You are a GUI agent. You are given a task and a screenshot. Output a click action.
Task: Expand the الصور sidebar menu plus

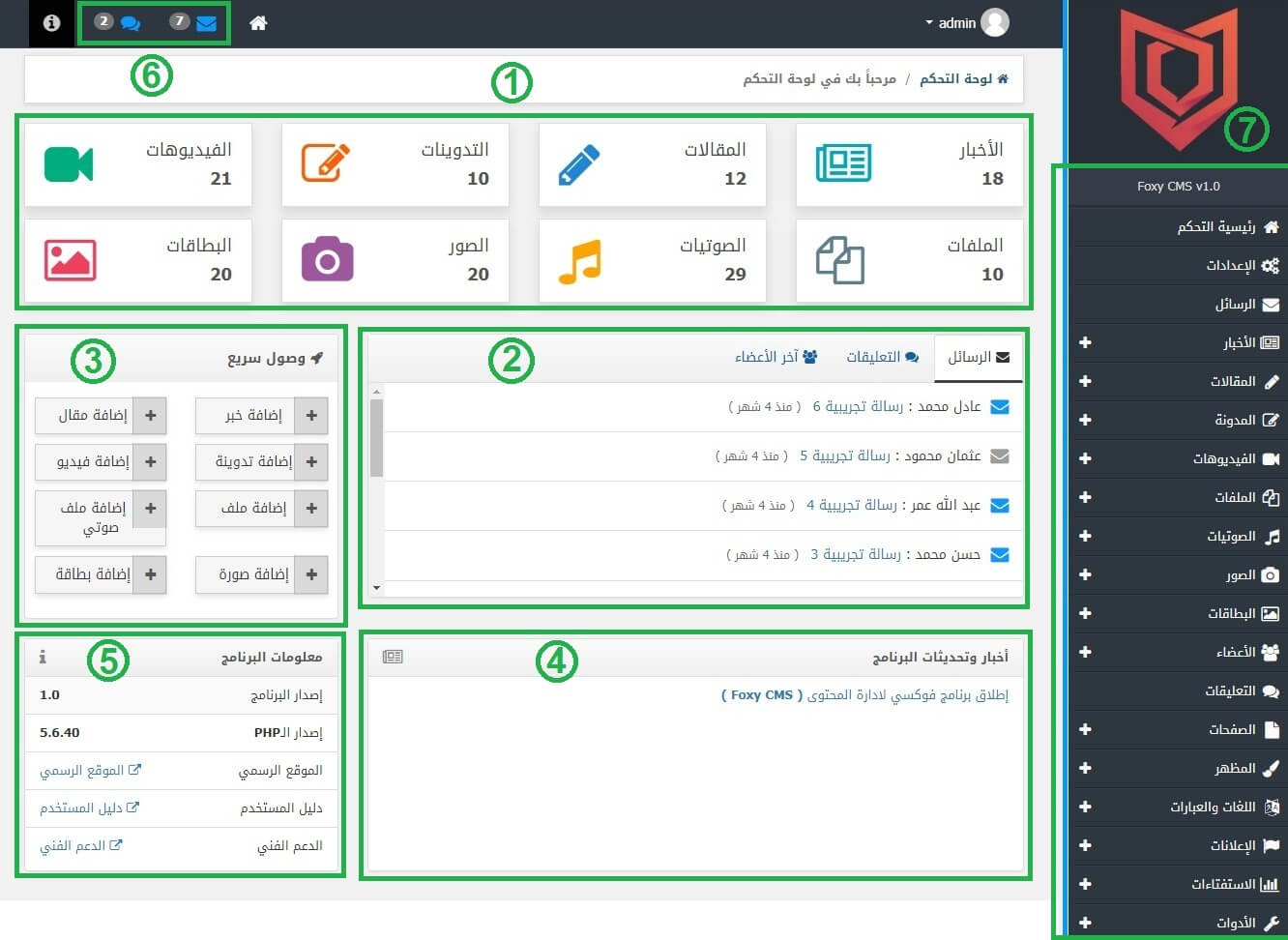pos(1085,574)
